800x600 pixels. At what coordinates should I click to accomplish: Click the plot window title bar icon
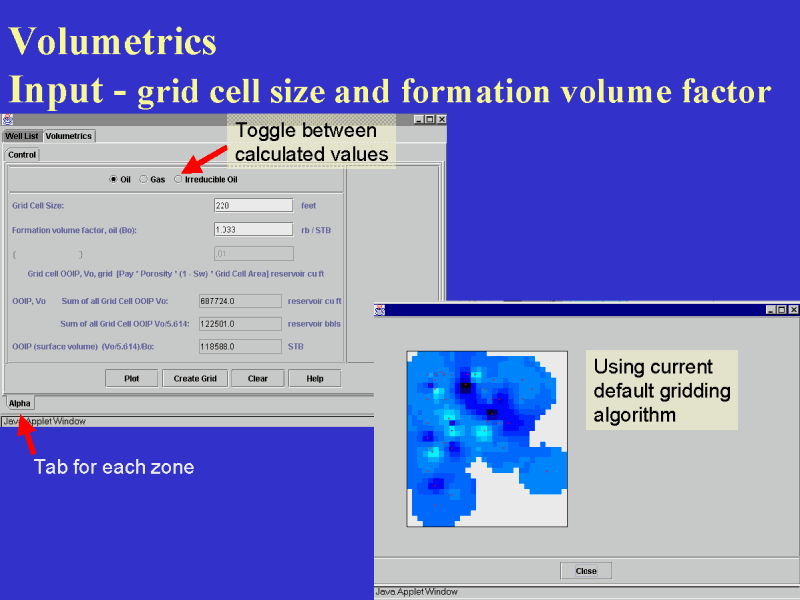pos(380,310)
